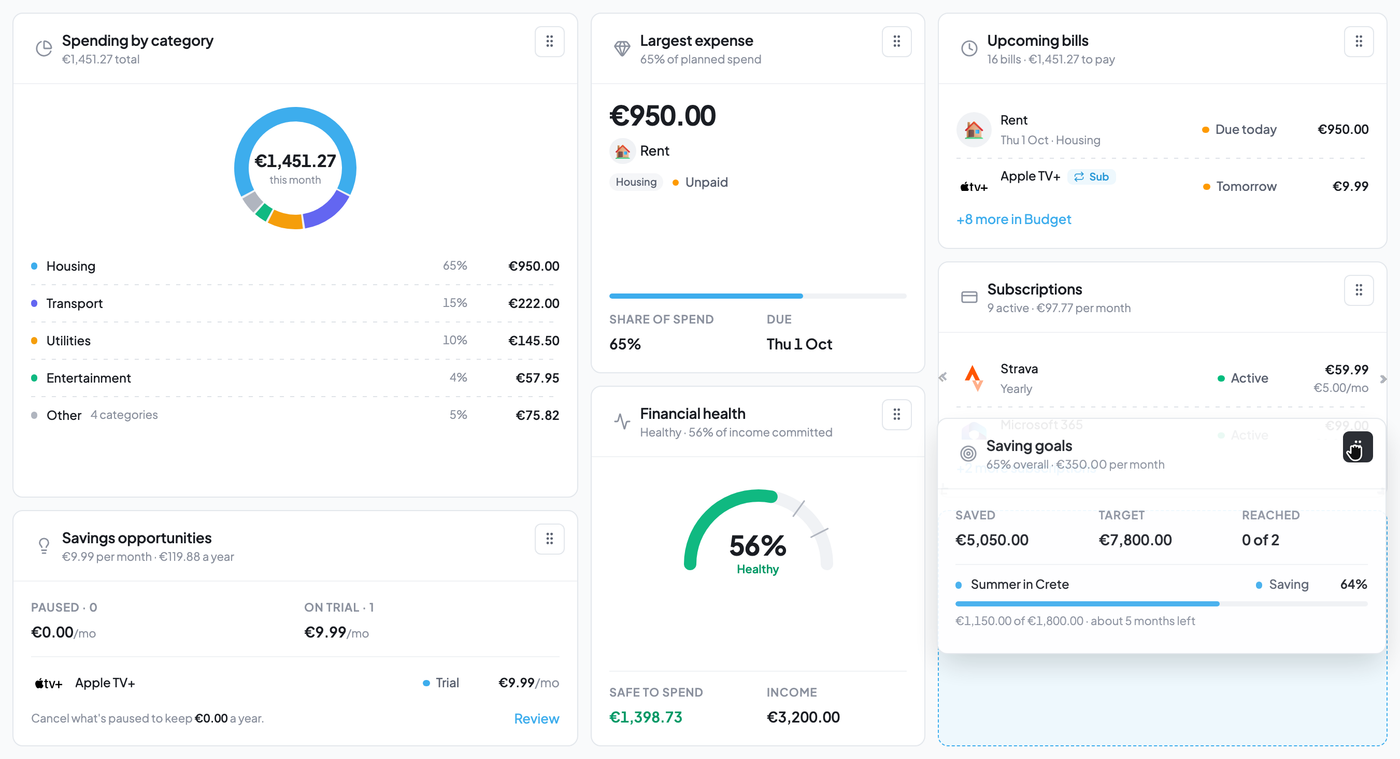Click the Spending by category drag handle
The image size is (1400, 759).
click(549, 42)
